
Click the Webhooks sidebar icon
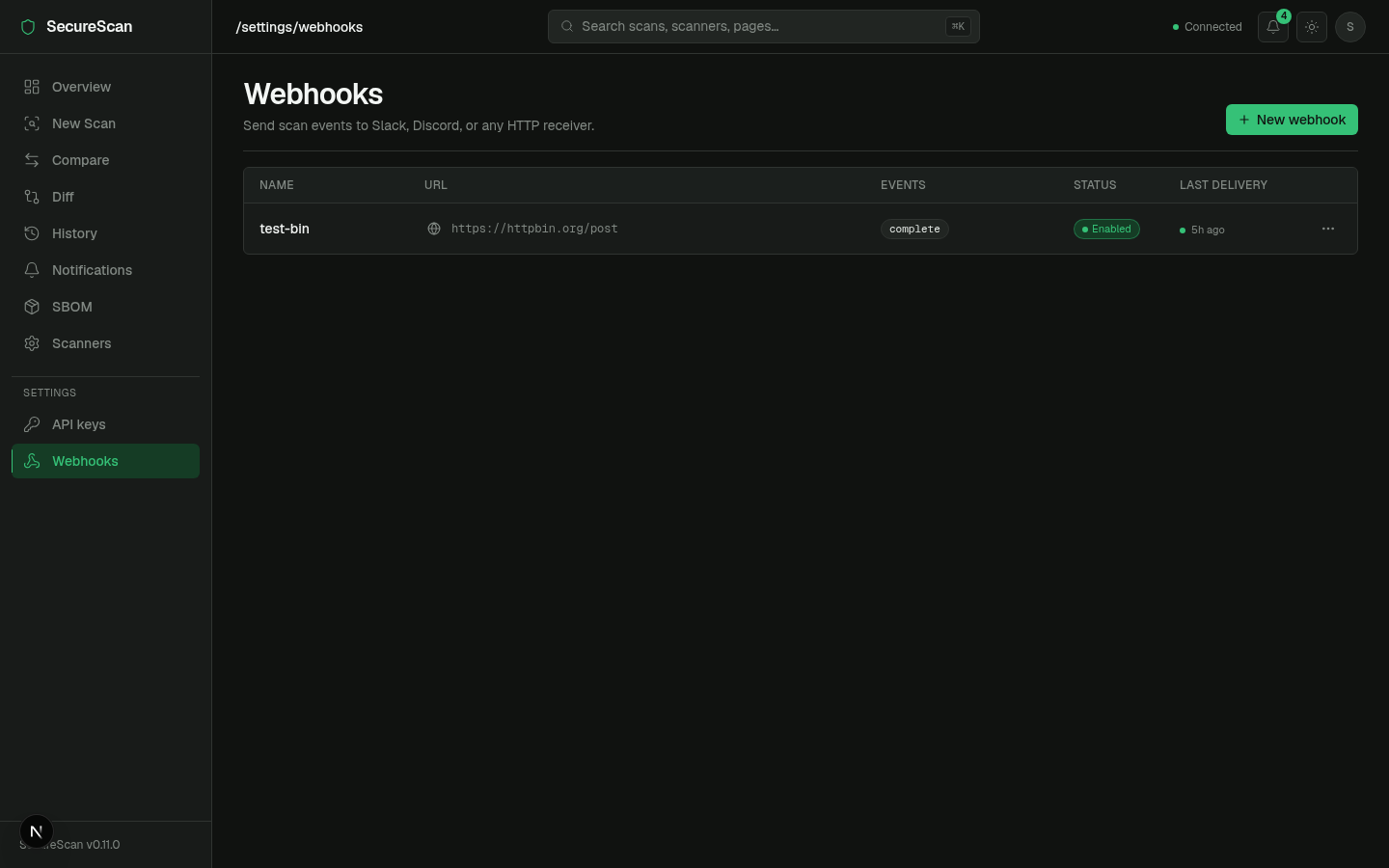click(x=32, y=461)
